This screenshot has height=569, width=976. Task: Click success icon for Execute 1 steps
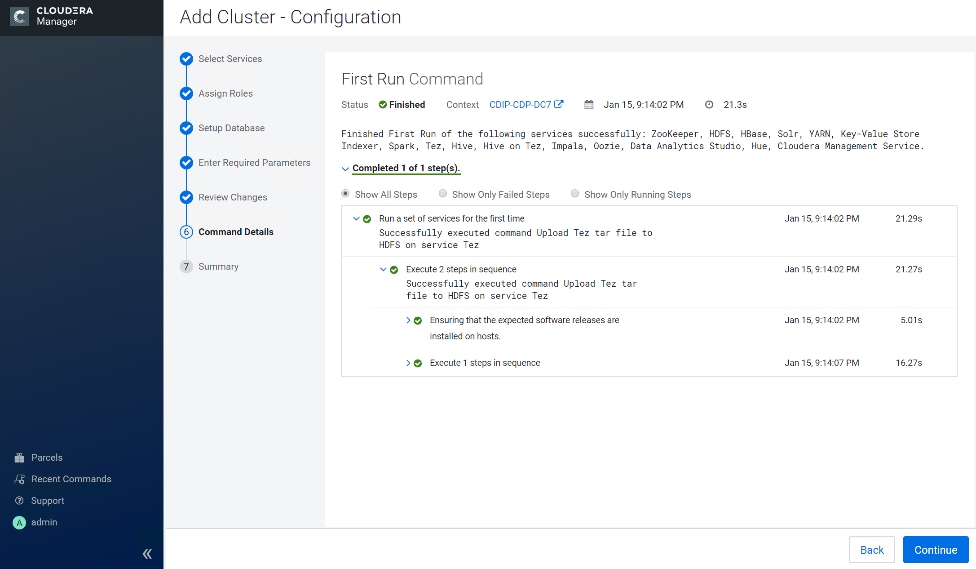(418, 363)
